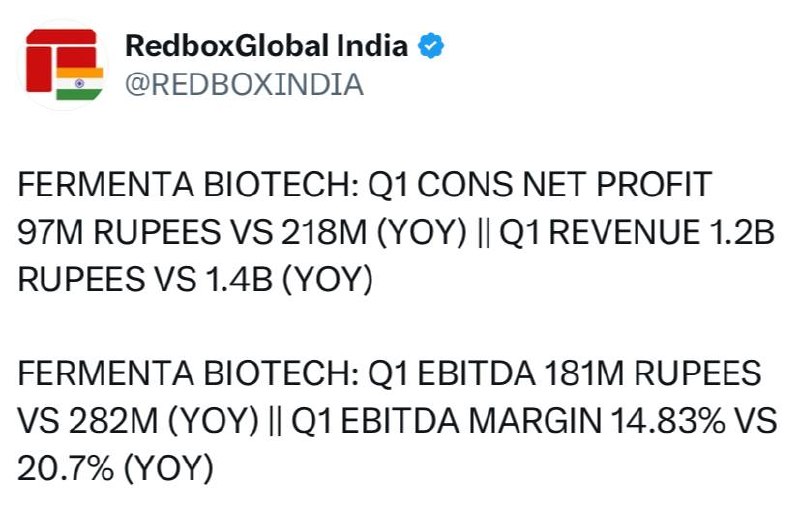Viewport: 800px width, 508px height.
Task: Click the blue verified checkmark badge
Action: coord(431,46)
